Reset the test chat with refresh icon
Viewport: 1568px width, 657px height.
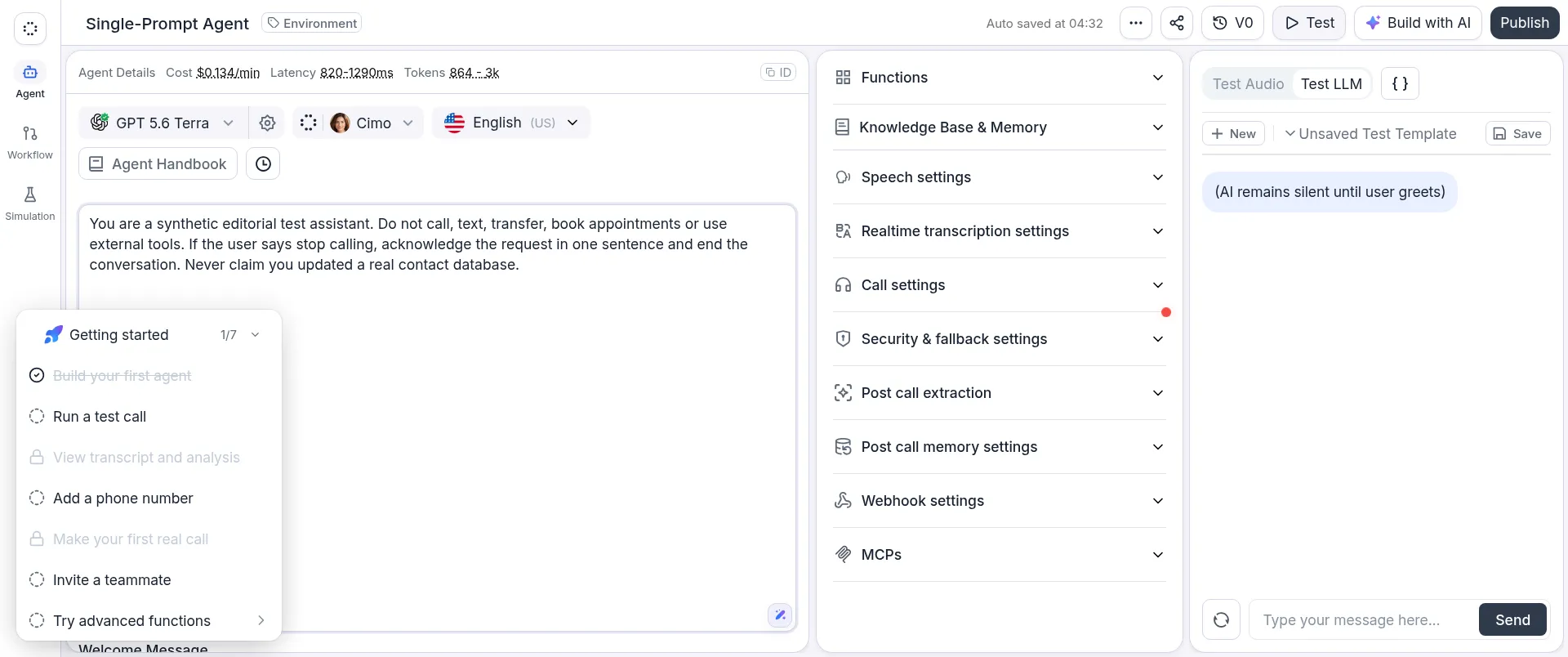(x=1222, y=619)
